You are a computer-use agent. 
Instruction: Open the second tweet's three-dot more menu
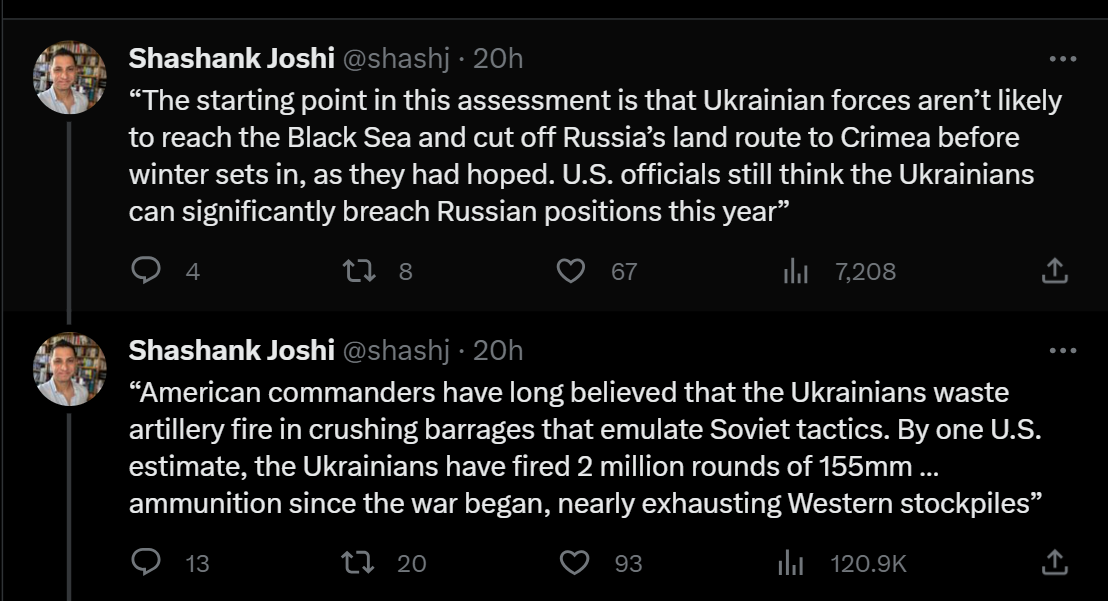coord(1063,350)
